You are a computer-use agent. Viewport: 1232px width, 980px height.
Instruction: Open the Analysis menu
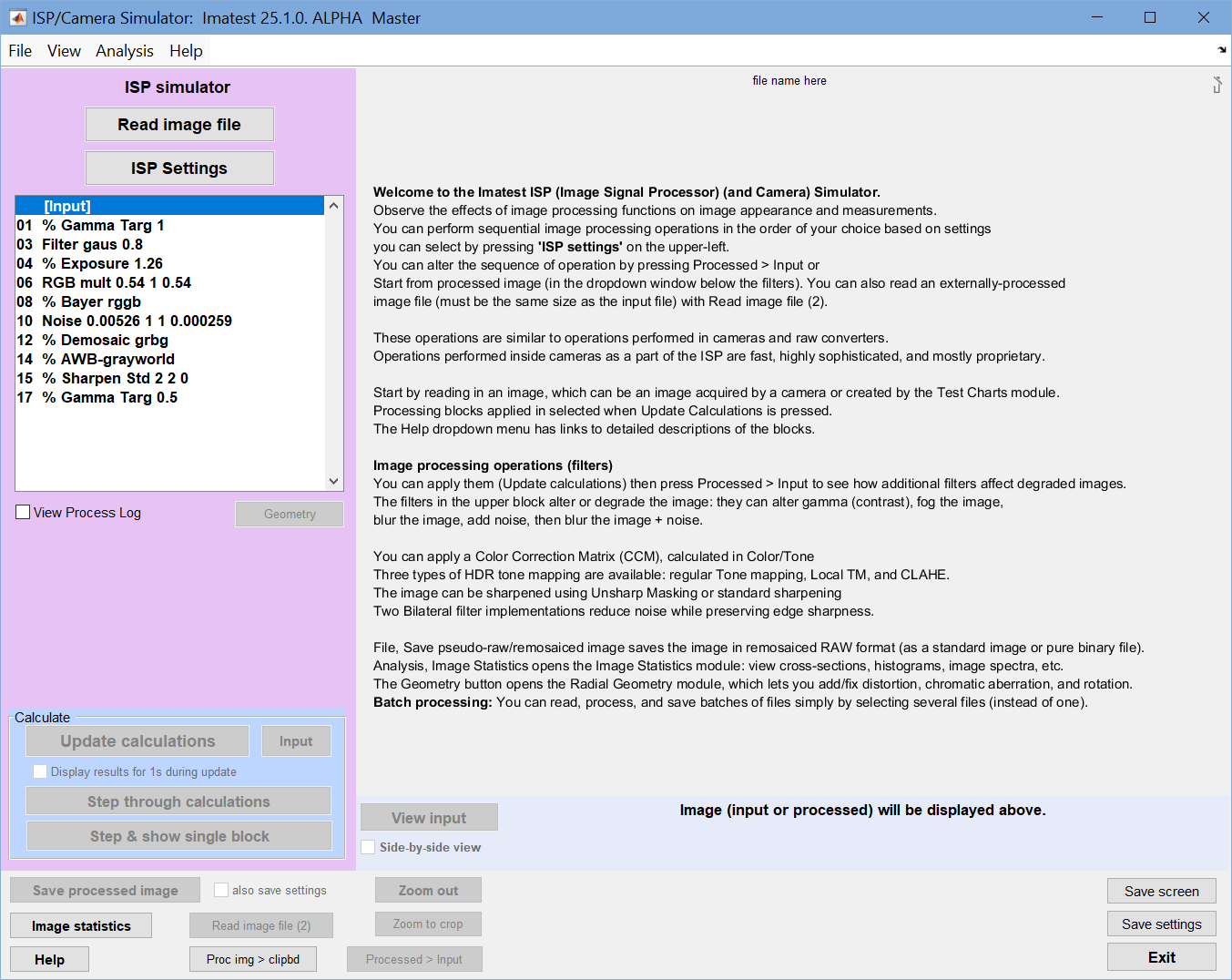click(125, 51)
